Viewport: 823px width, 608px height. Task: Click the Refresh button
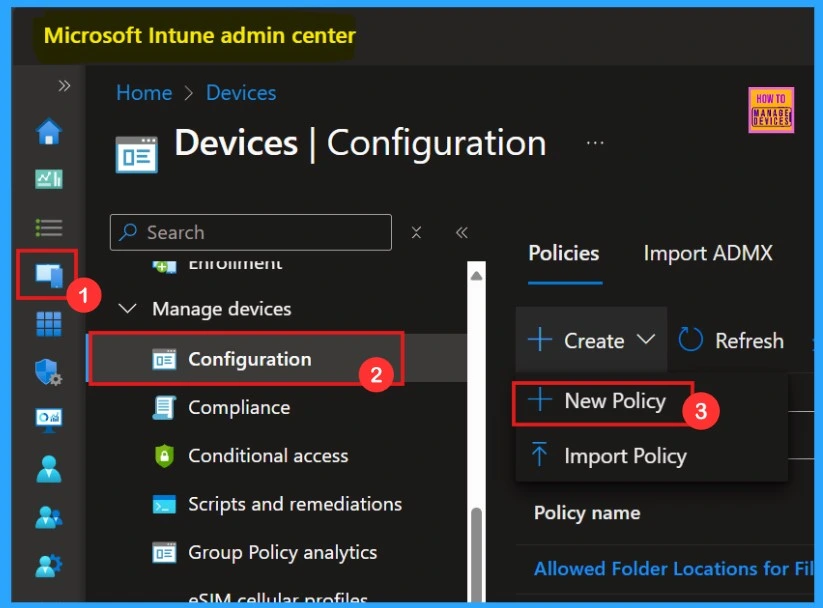pyautogui.click(x=731, y=340)
